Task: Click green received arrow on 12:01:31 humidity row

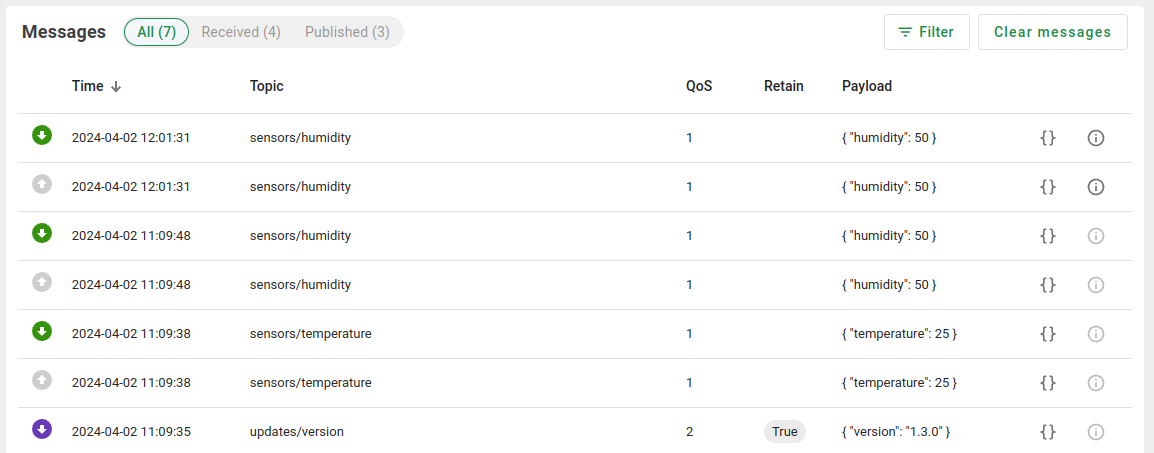Action: [x=42, y=135]
